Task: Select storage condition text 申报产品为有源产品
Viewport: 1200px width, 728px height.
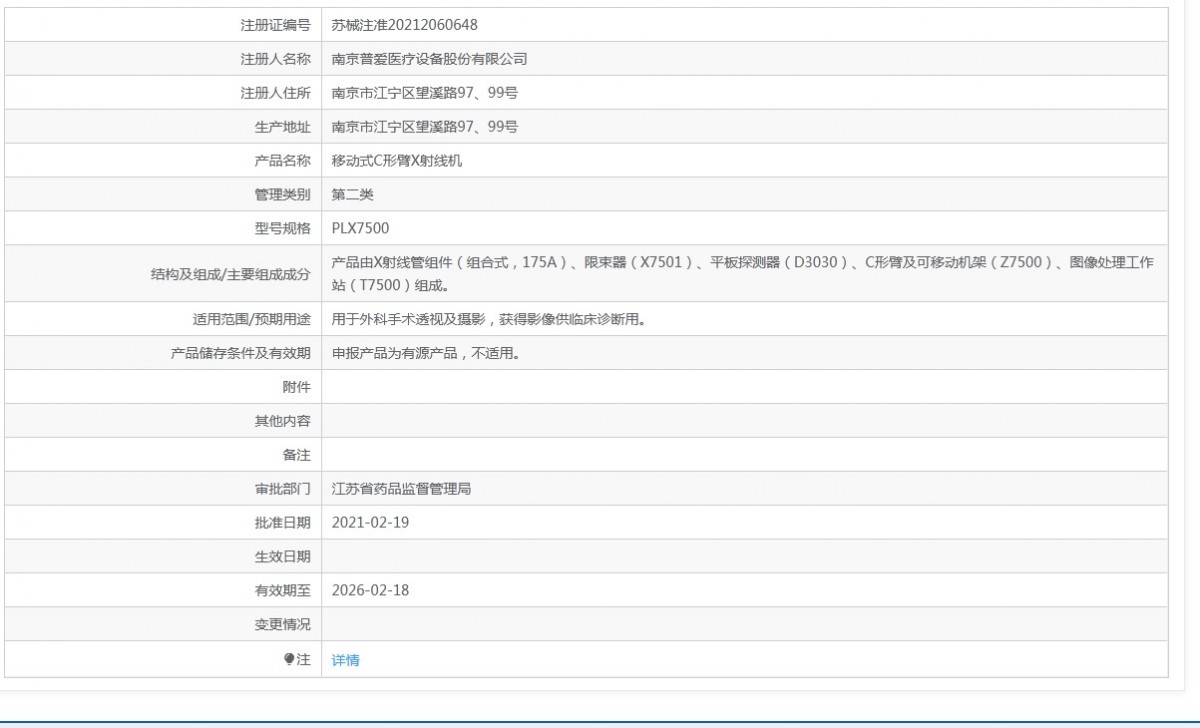Action: 394,354
